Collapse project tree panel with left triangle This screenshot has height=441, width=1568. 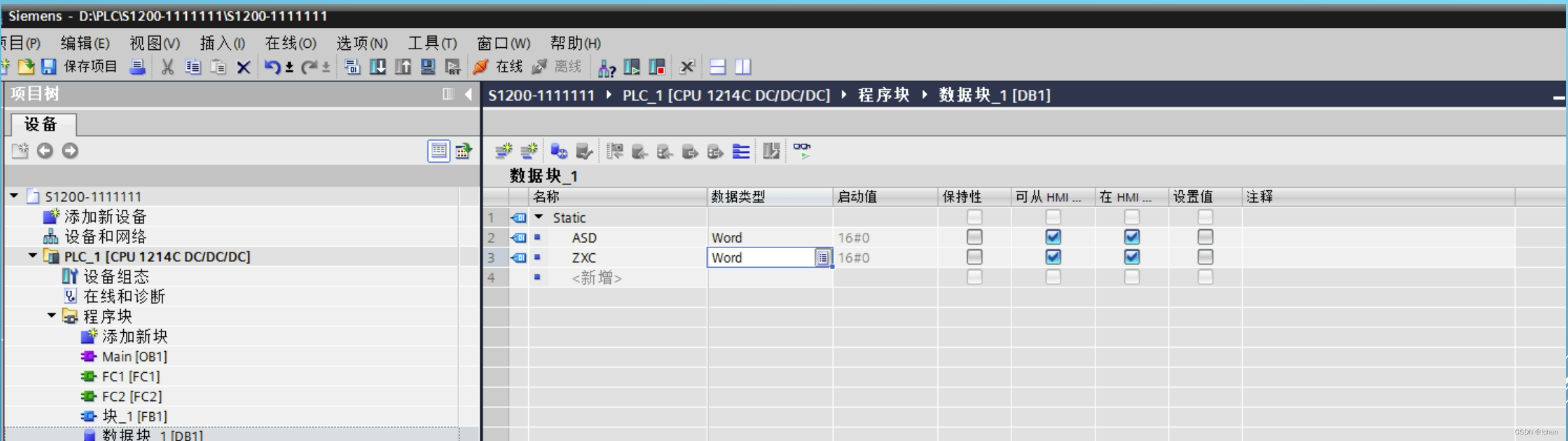pyautogui.click(x=468, y=94)
